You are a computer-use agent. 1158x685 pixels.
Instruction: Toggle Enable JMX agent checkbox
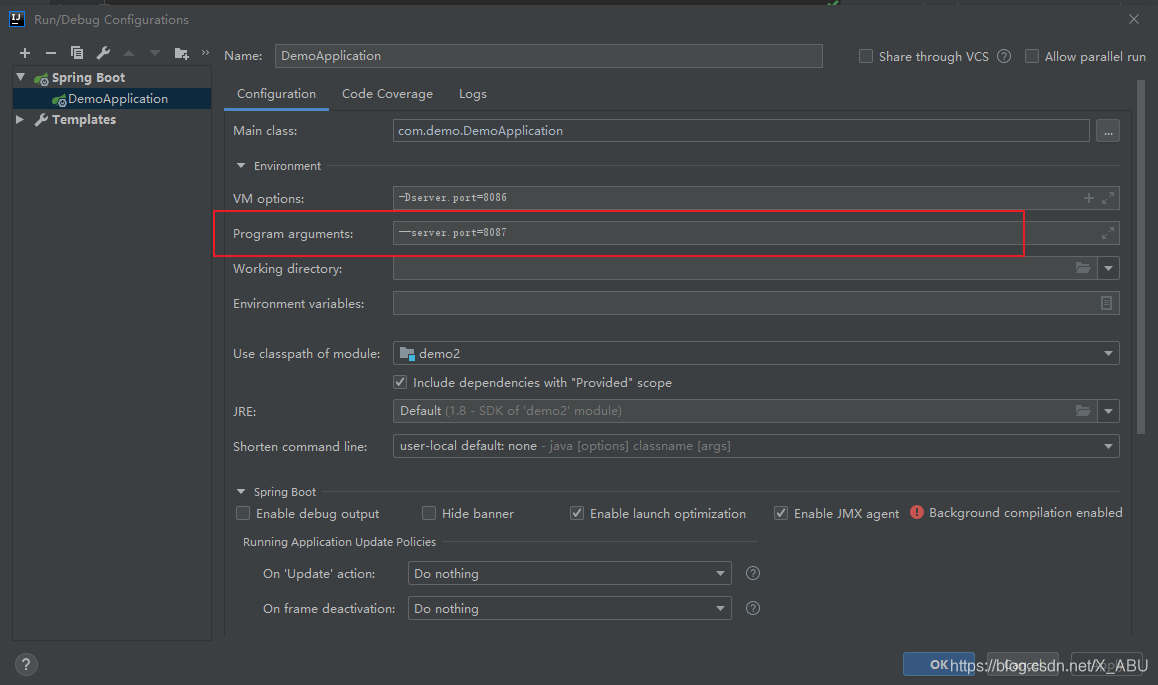pos(781,512)
